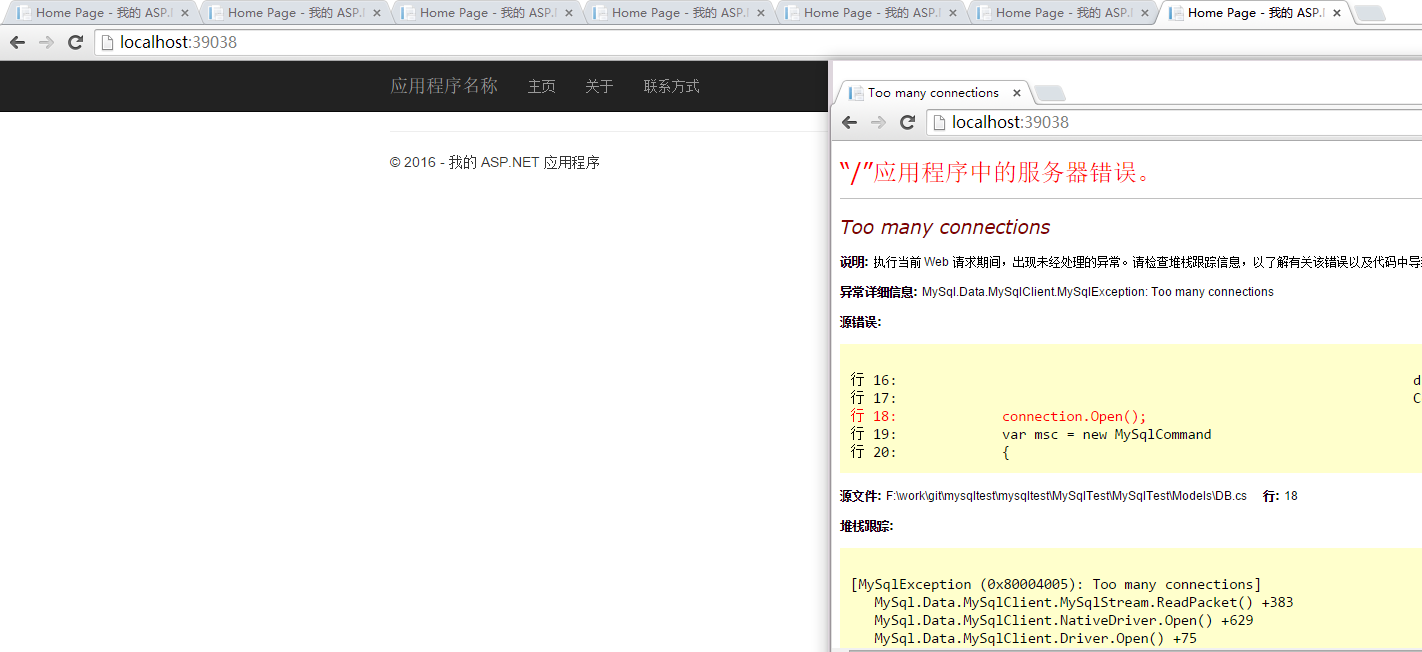Viewport: 1422px width, 652px height.
Task: Close the Too many connections tab
Action: pos(1017,93)
